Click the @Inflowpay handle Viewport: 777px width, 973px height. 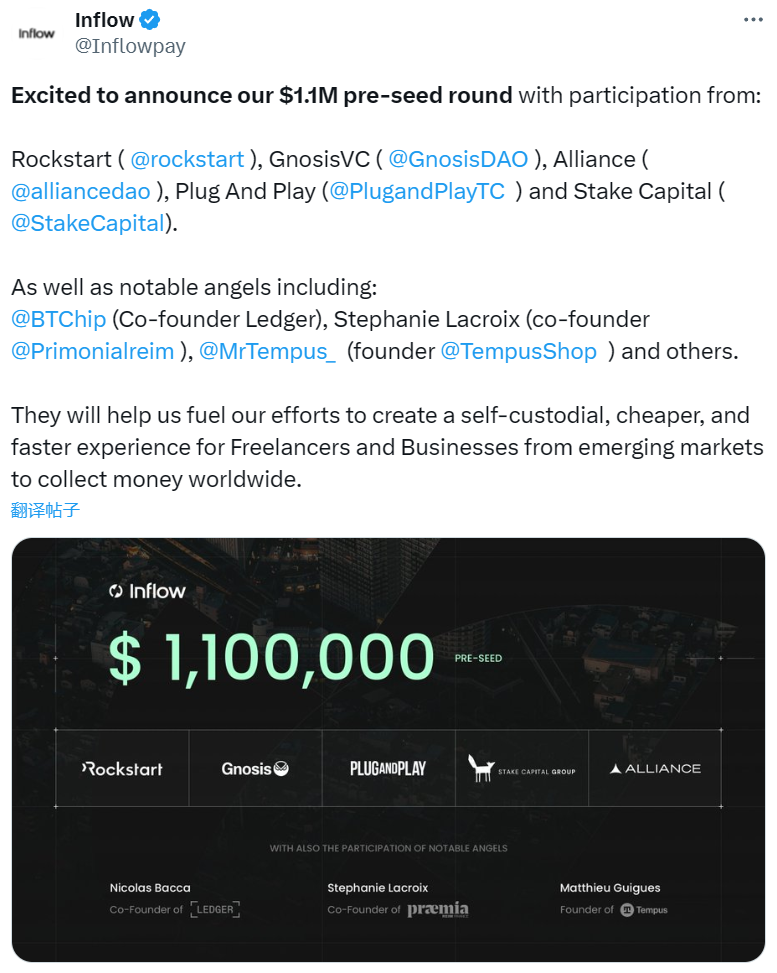point(130,46)
